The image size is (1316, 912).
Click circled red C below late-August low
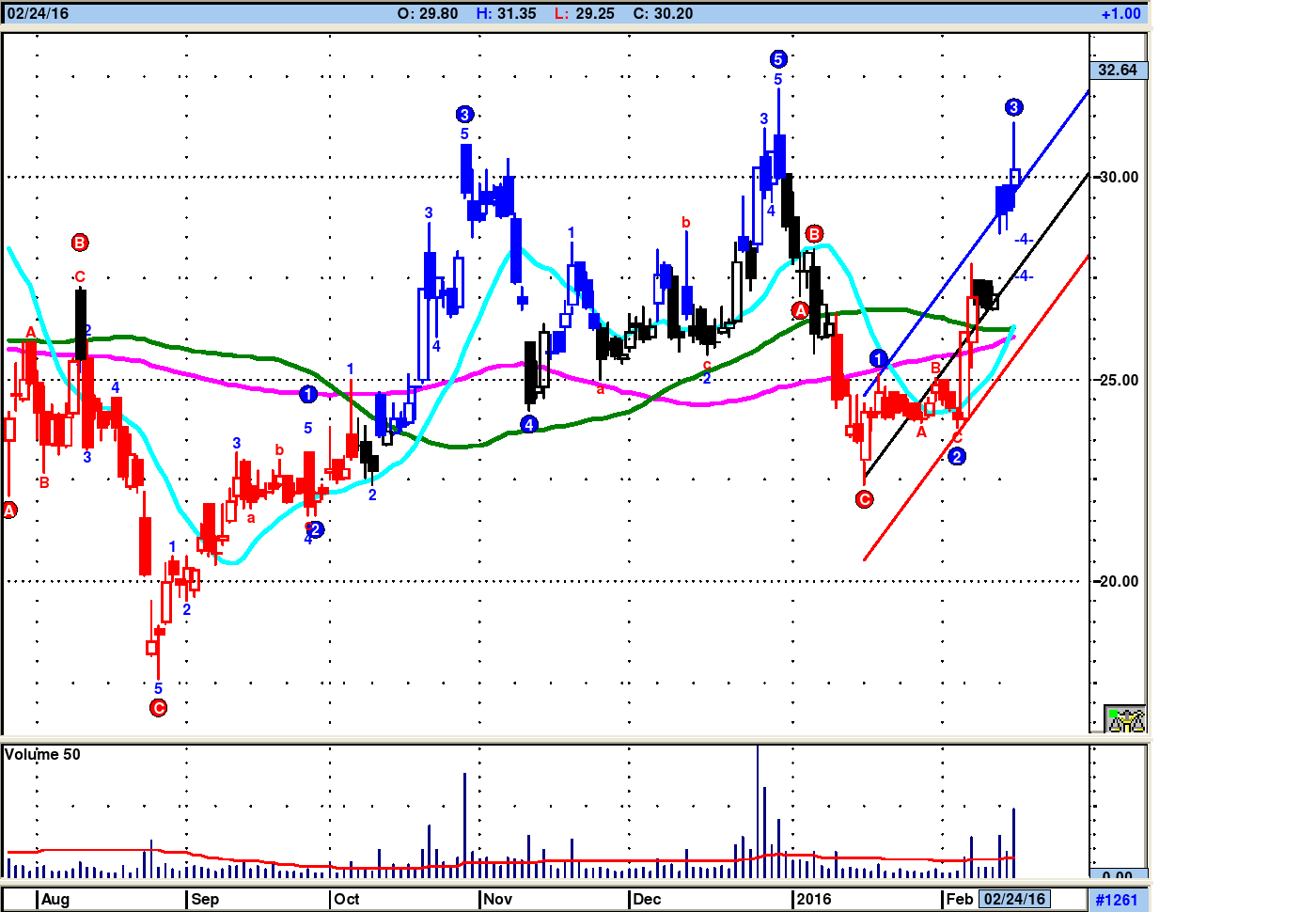tap(158, 708)
